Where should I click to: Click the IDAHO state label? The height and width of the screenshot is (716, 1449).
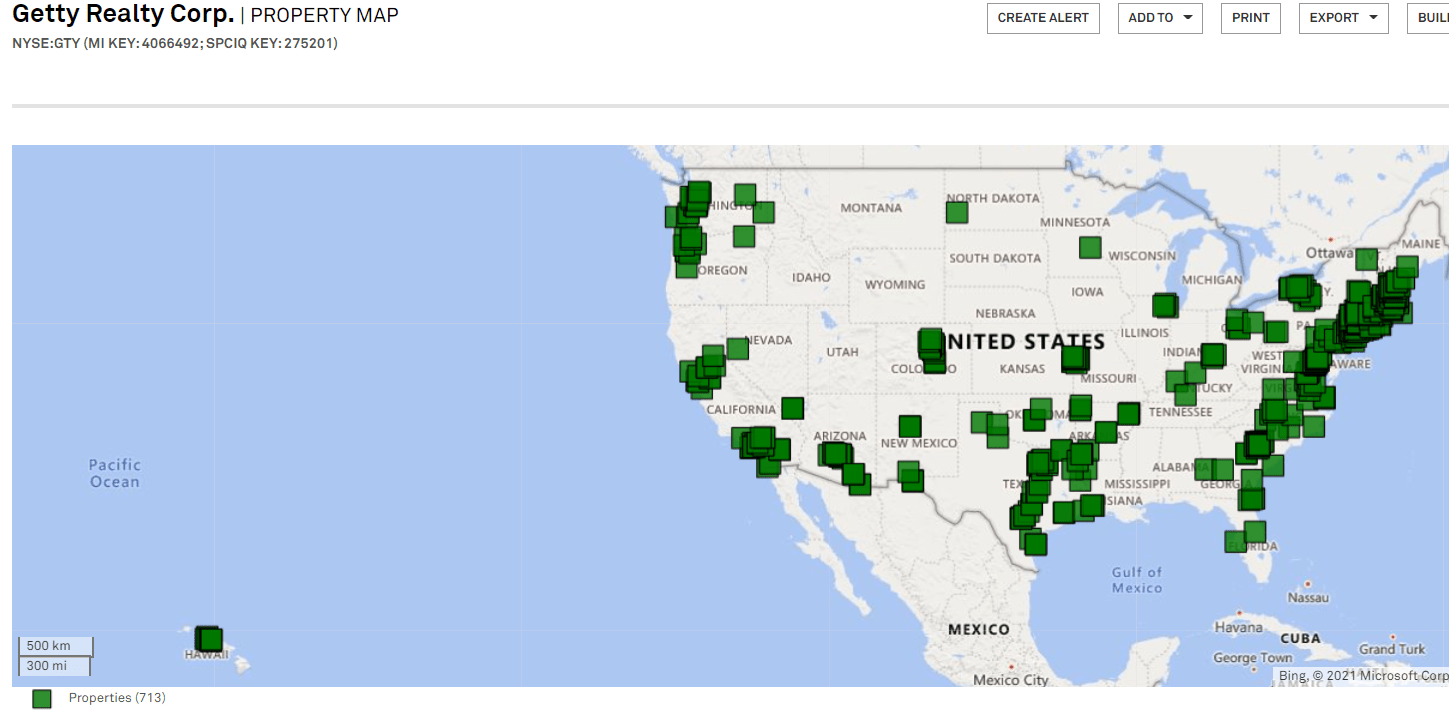point(811,277)
